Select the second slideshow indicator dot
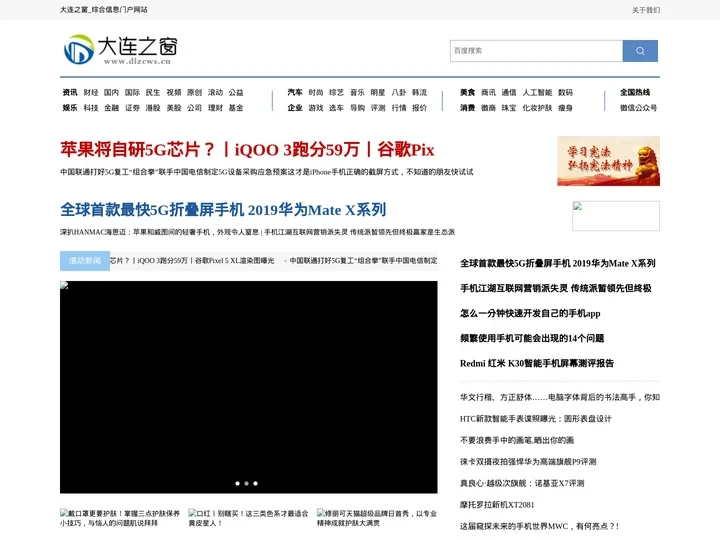 pos(247,484)
